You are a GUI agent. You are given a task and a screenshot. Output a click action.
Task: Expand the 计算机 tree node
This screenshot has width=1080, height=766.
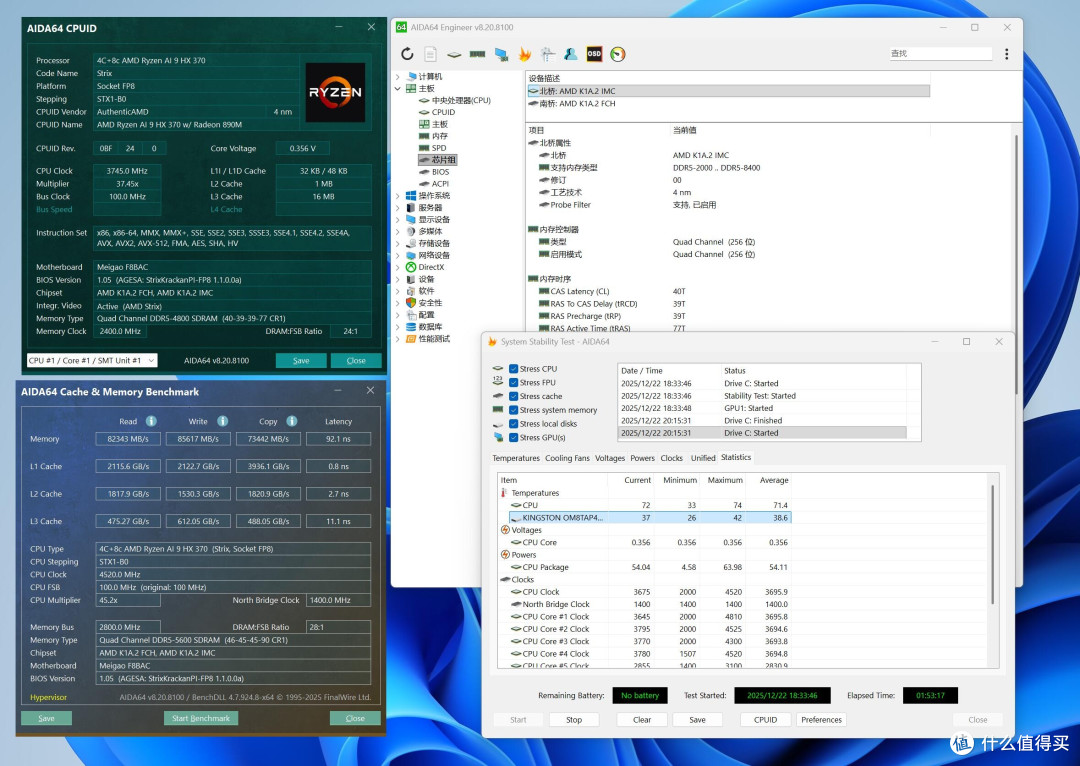(397, 76)
